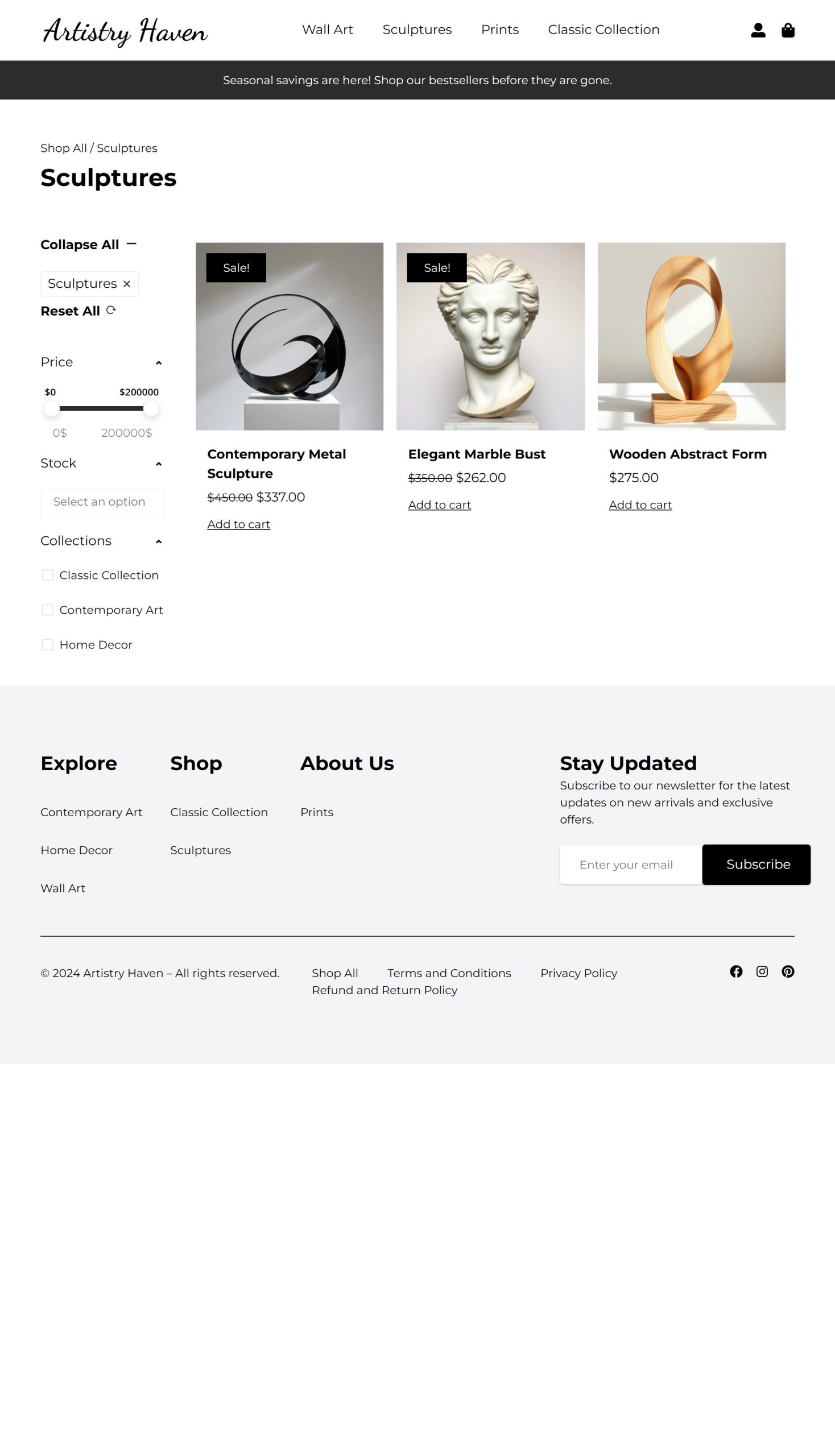Open the user account icon

(x=758, y=30)
